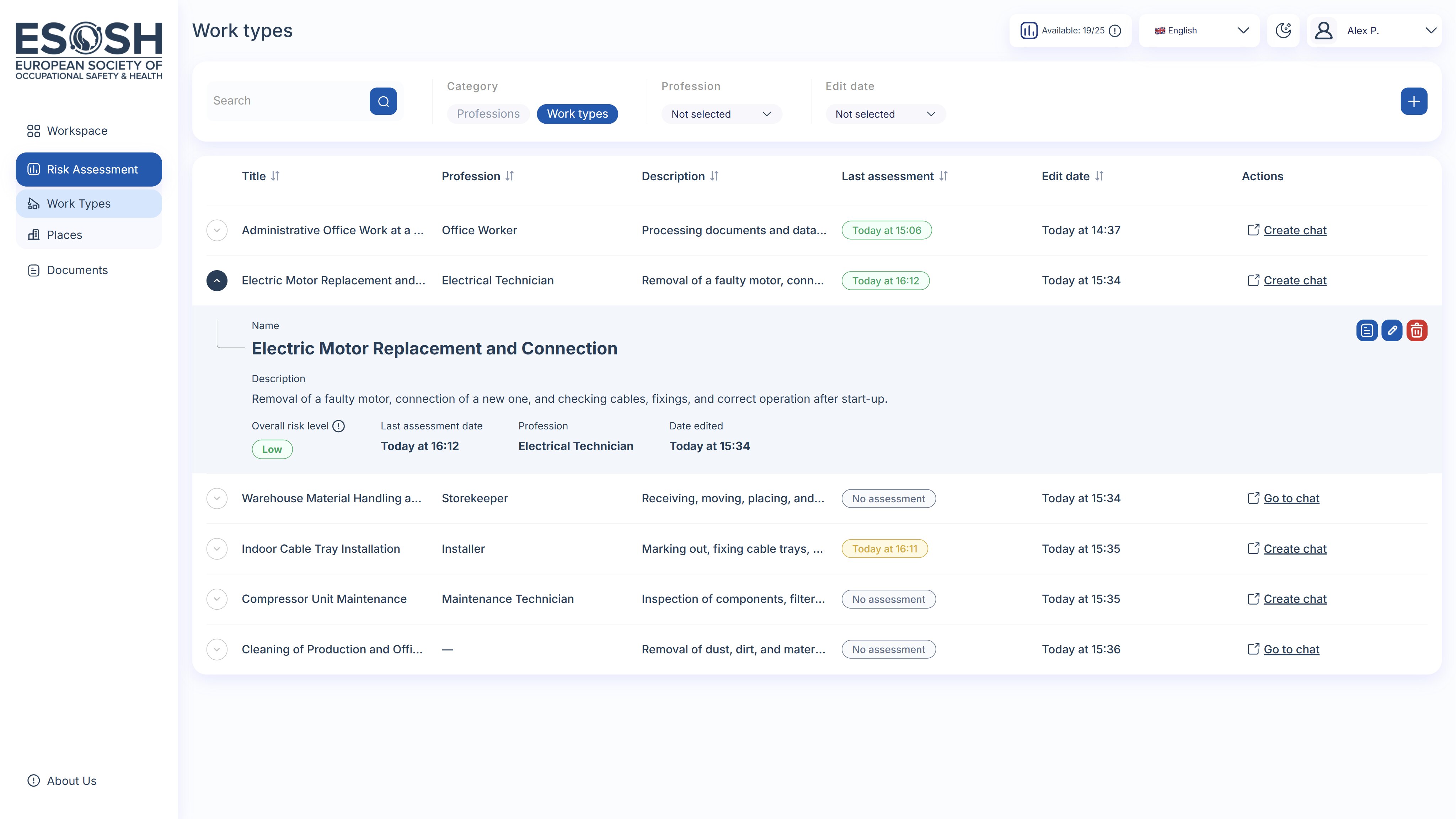Viewport: 1456px width, 819px height.
Task: Collapse the Electric Motor Replacement row
Action: pyautogui.click(x=216, y=280)
